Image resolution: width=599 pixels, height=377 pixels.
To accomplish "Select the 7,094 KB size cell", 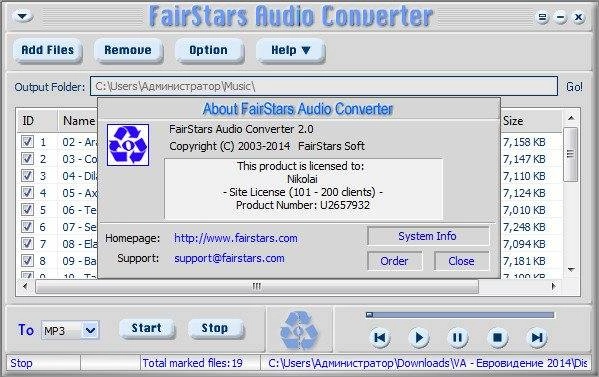I will (524, 244).
